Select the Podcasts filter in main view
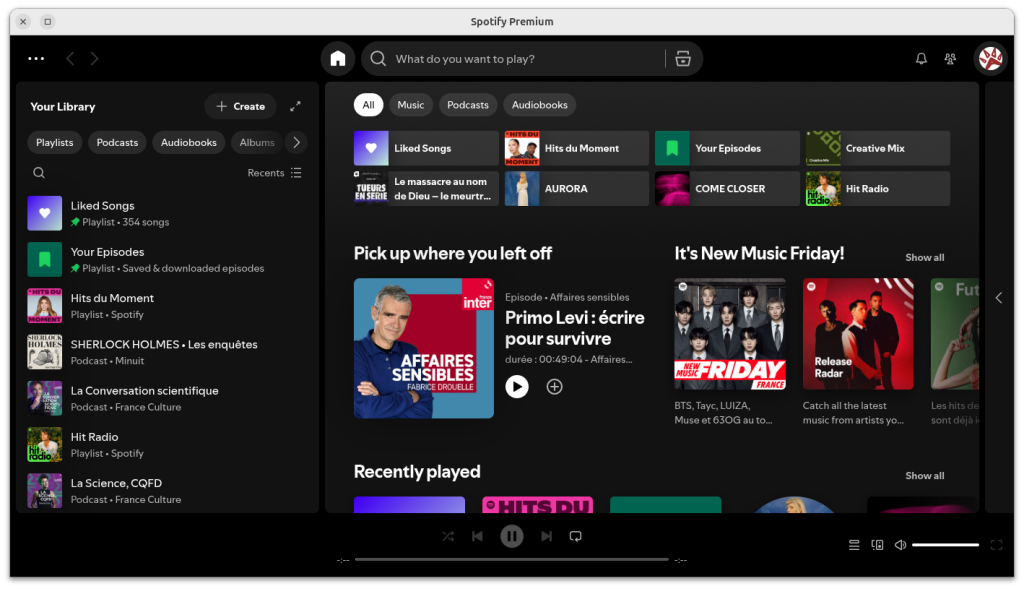 467,105
